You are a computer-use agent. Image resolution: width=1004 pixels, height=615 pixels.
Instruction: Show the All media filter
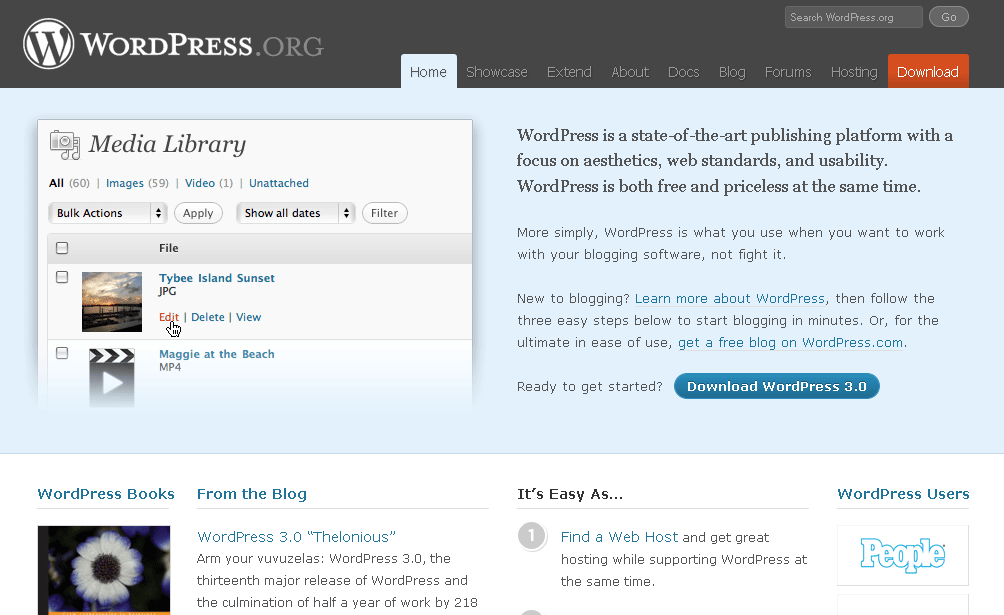[56, 183]
